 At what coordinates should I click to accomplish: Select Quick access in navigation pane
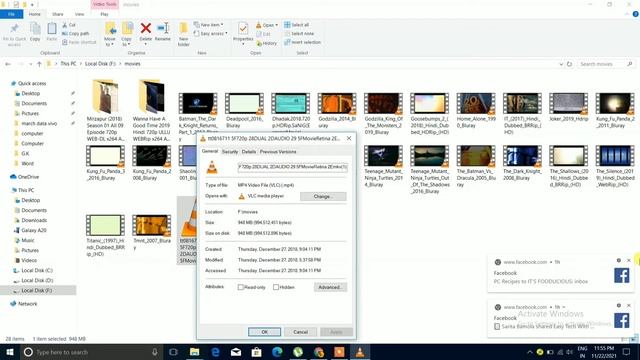click(32, 83)
